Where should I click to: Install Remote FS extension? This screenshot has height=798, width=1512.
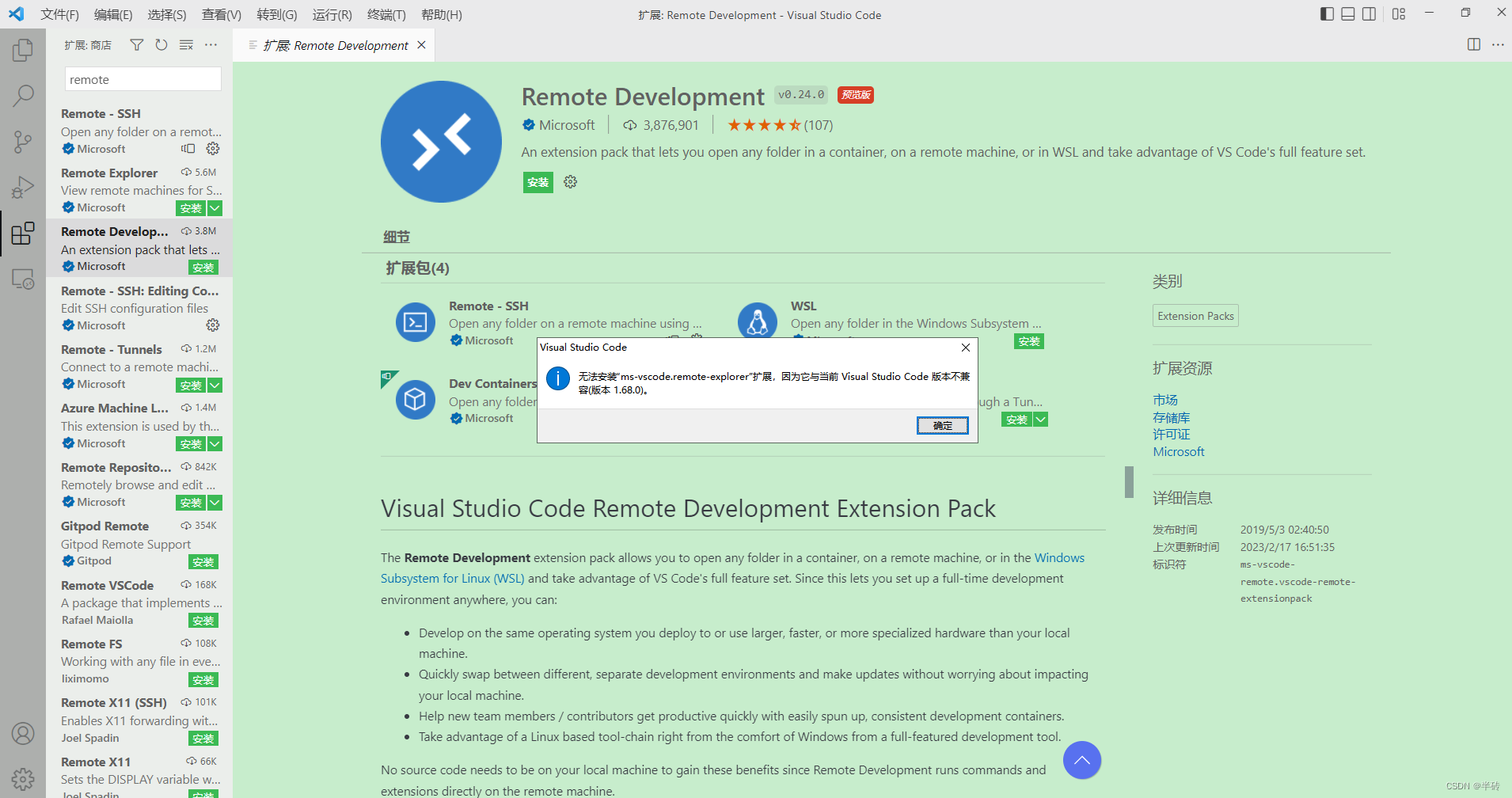pyautogui.click(x=203, y=680)
